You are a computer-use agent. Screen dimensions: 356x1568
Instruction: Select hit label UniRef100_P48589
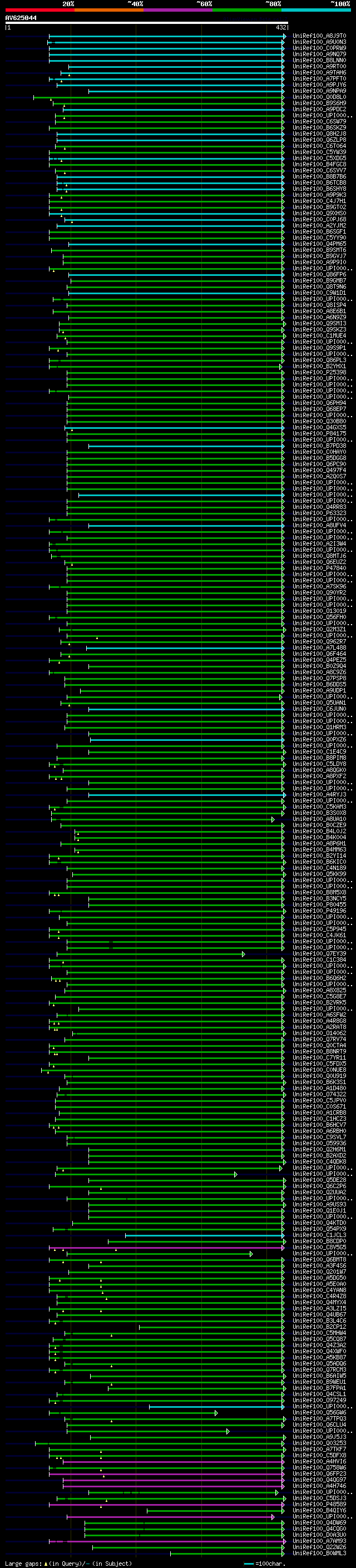[x=319, y=1504]
